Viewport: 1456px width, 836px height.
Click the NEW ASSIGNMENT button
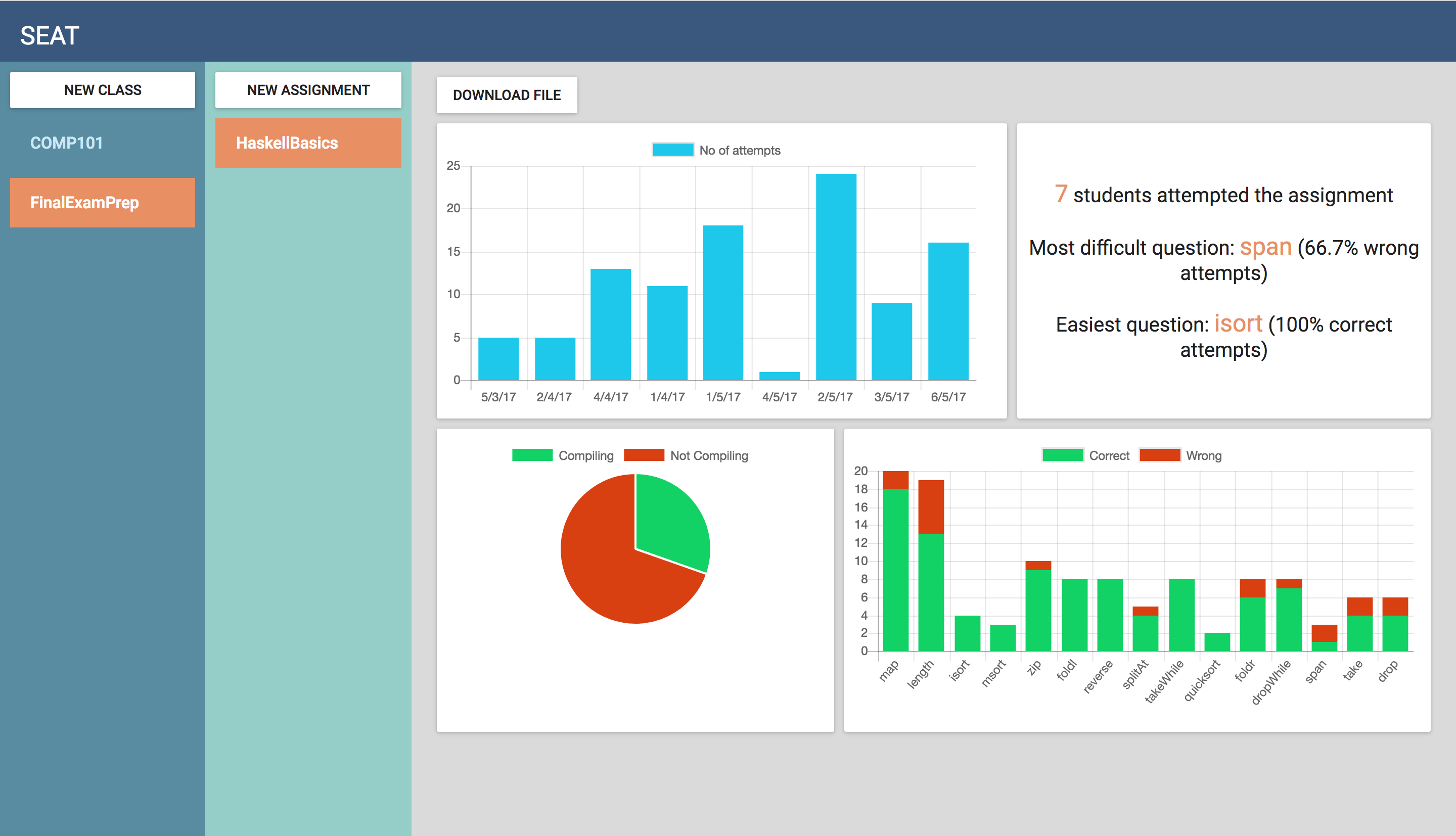308,90
